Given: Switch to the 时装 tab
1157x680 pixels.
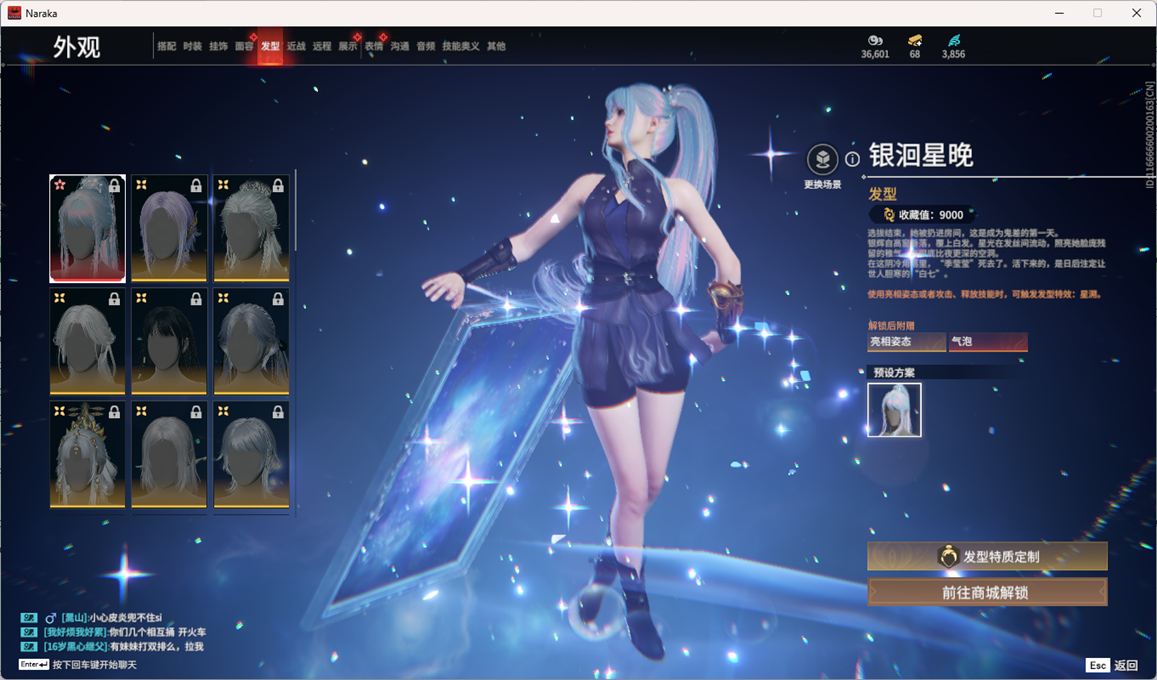Looking at the screenshot, I should [x=193, y=46].
